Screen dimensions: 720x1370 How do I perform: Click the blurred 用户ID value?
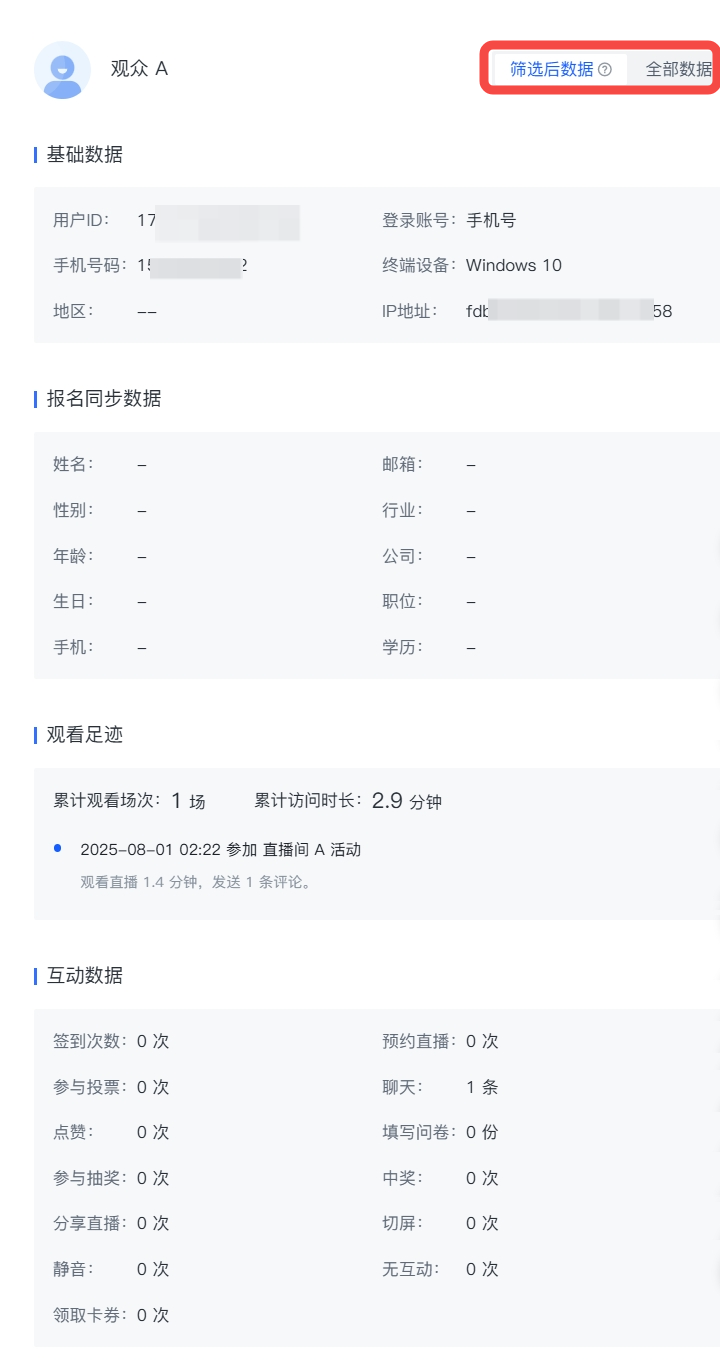tap(218, 220)
